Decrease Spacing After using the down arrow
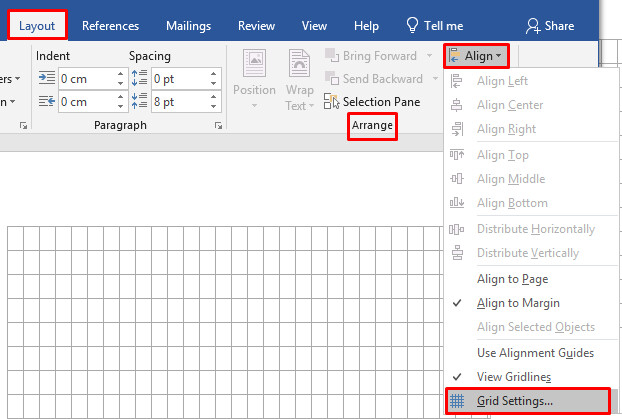The width and height of the screenshot is (622, 419). pos(214,107)
